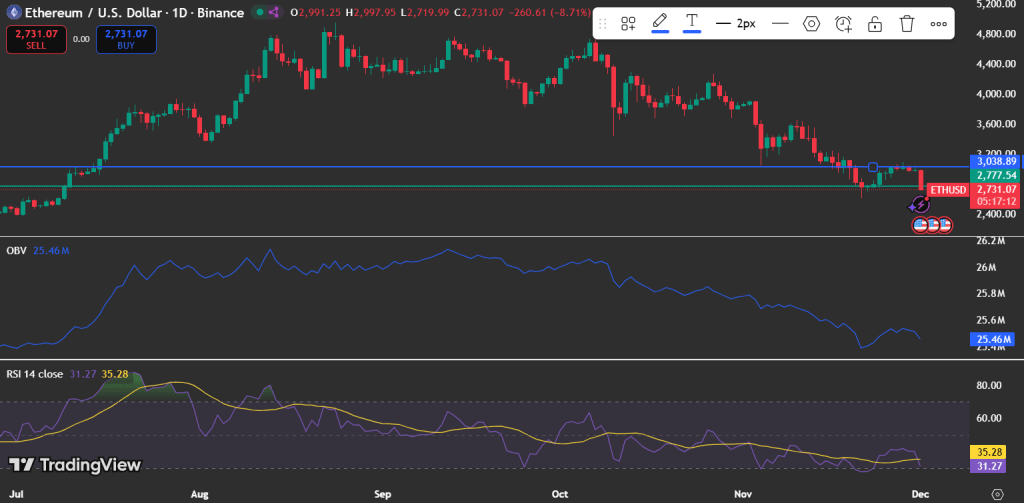Change line color with the pencil icon
The width and height of the screenshot is (1024, 503).
pyautogui.click(x=660, y=24)
